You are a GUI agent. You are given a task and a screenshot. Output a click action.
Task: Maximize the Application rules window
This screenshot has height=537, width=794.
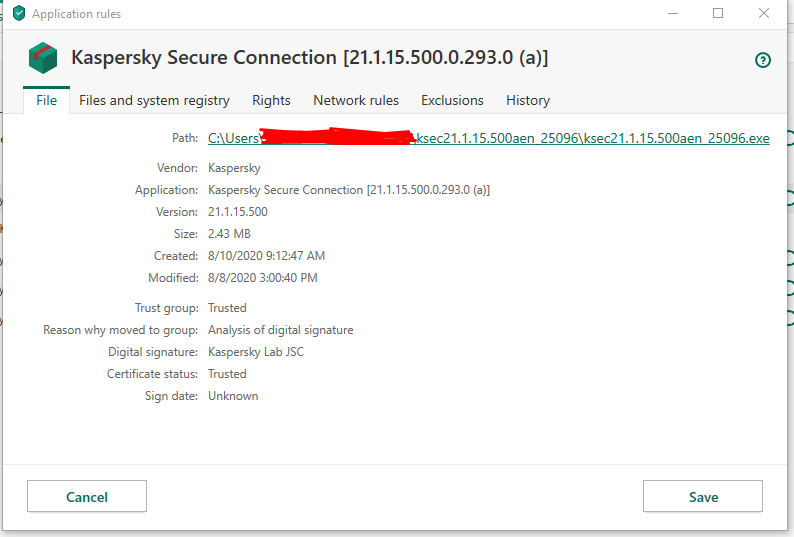[x=718, y=14]
